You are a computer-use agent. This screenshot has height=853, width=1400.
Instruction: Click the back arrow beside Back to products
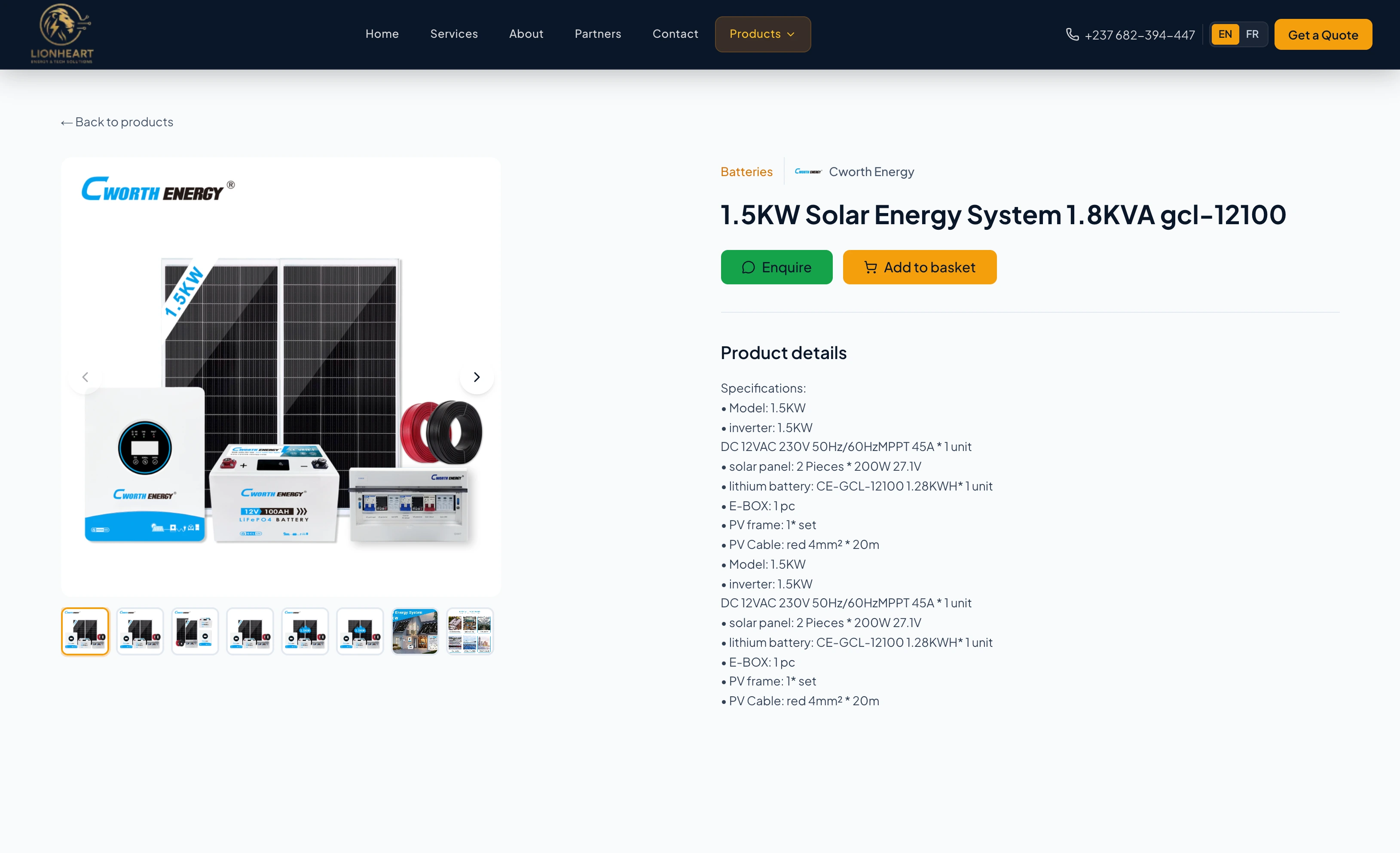[x=67, y=122]
